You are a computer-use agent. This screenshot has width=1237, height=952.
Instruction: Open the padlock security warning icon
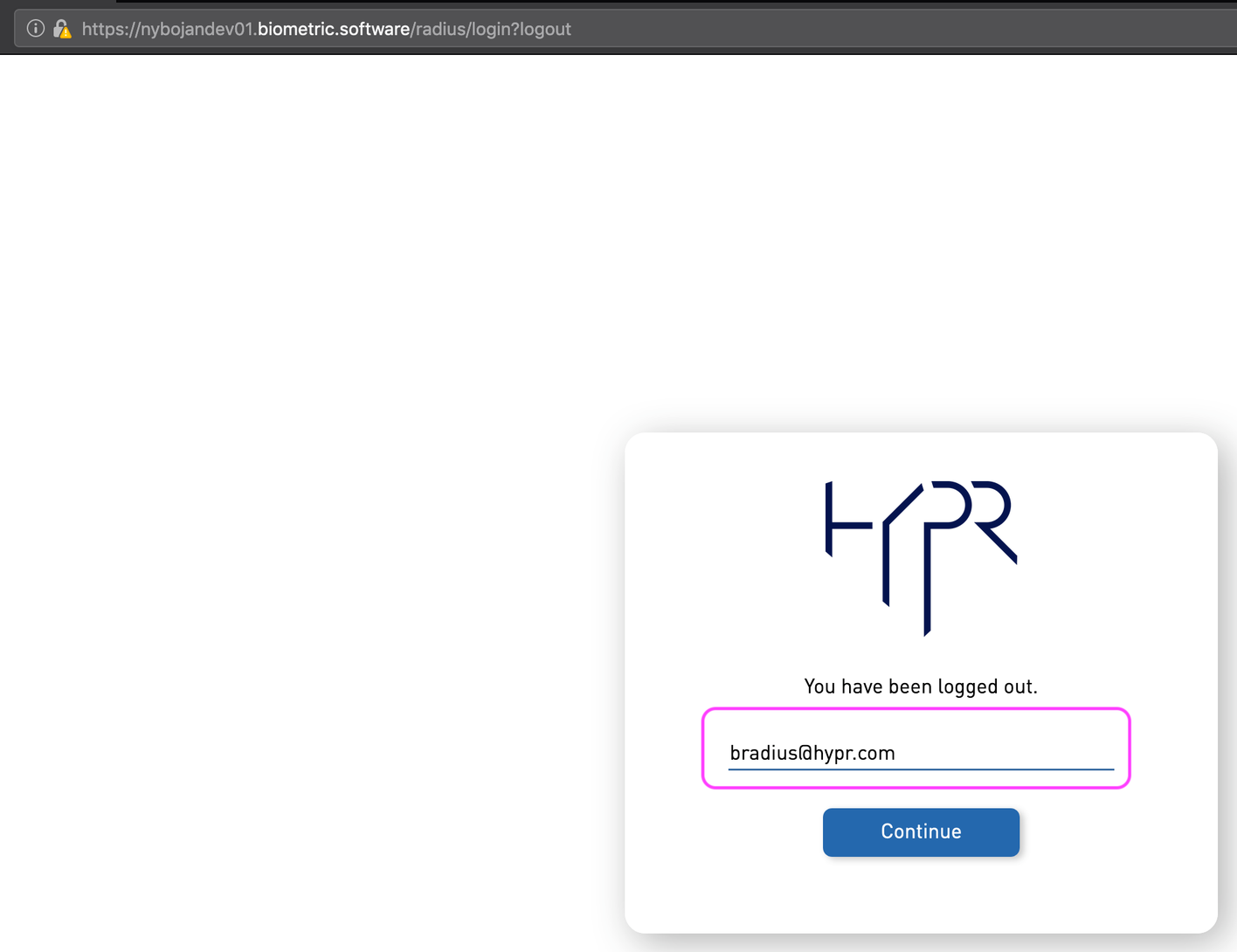pyautogui.click(x=62, y=29)
